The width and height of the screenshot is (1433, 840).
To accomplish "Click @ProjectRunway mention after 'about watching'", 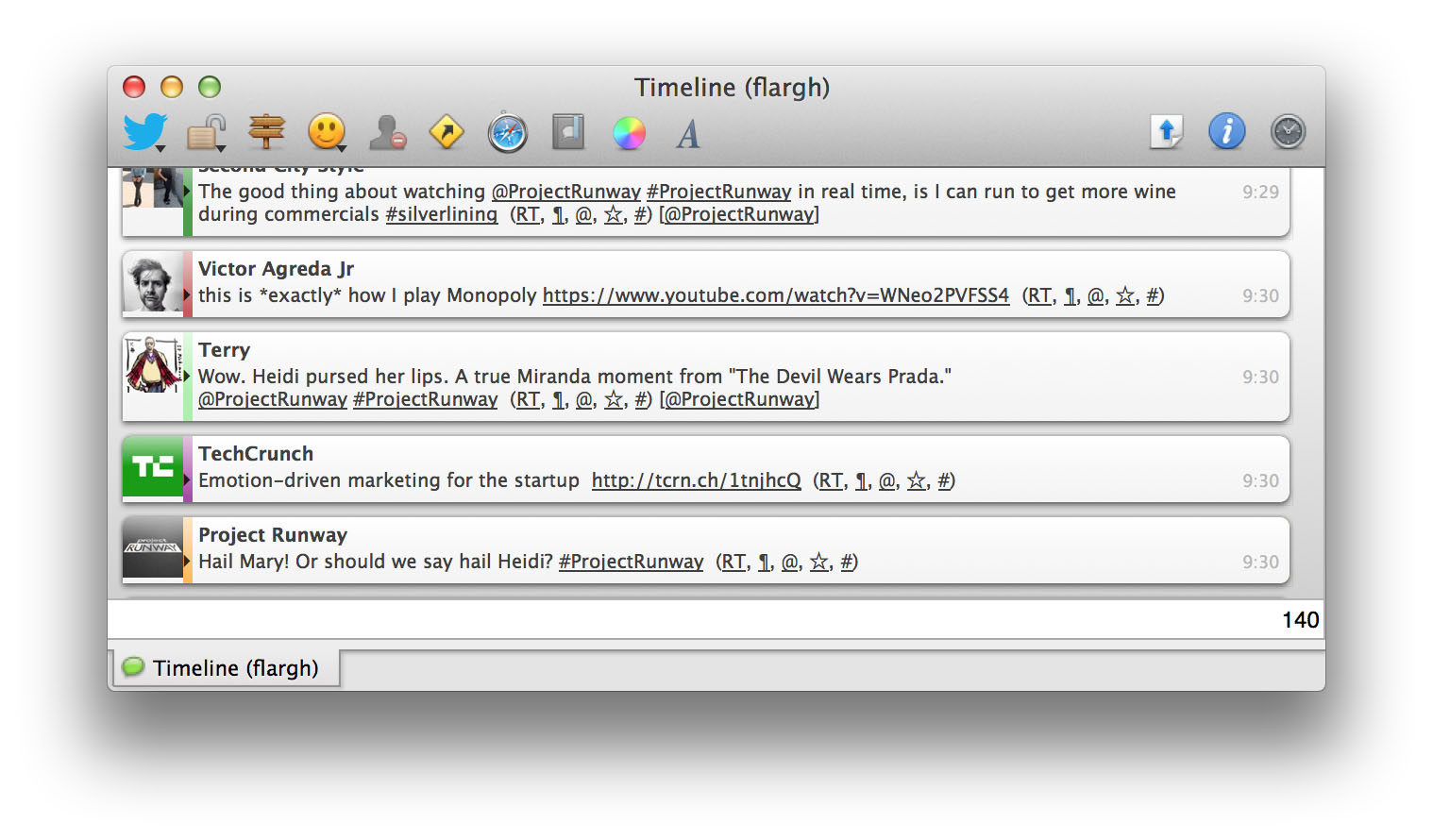I will click(566, 192).
